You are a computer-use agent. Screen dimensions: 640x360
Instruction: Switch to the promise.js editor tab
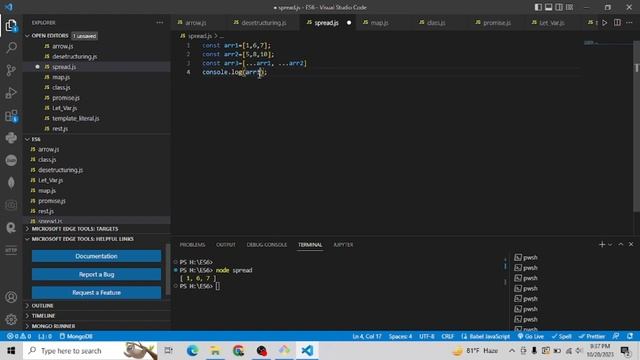tap(497, 23)
